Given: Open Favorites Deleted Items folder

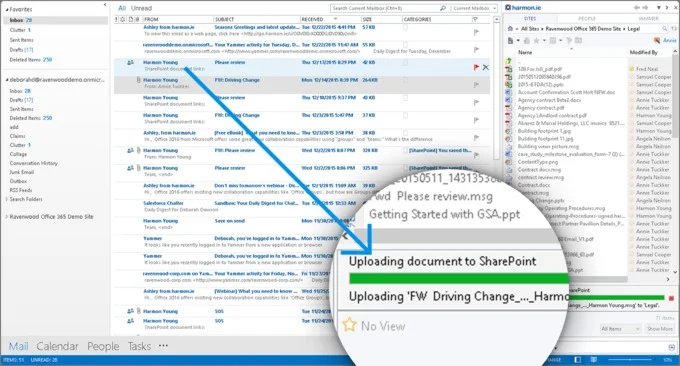Looking at the screenshot, I should tap(31, 59).
